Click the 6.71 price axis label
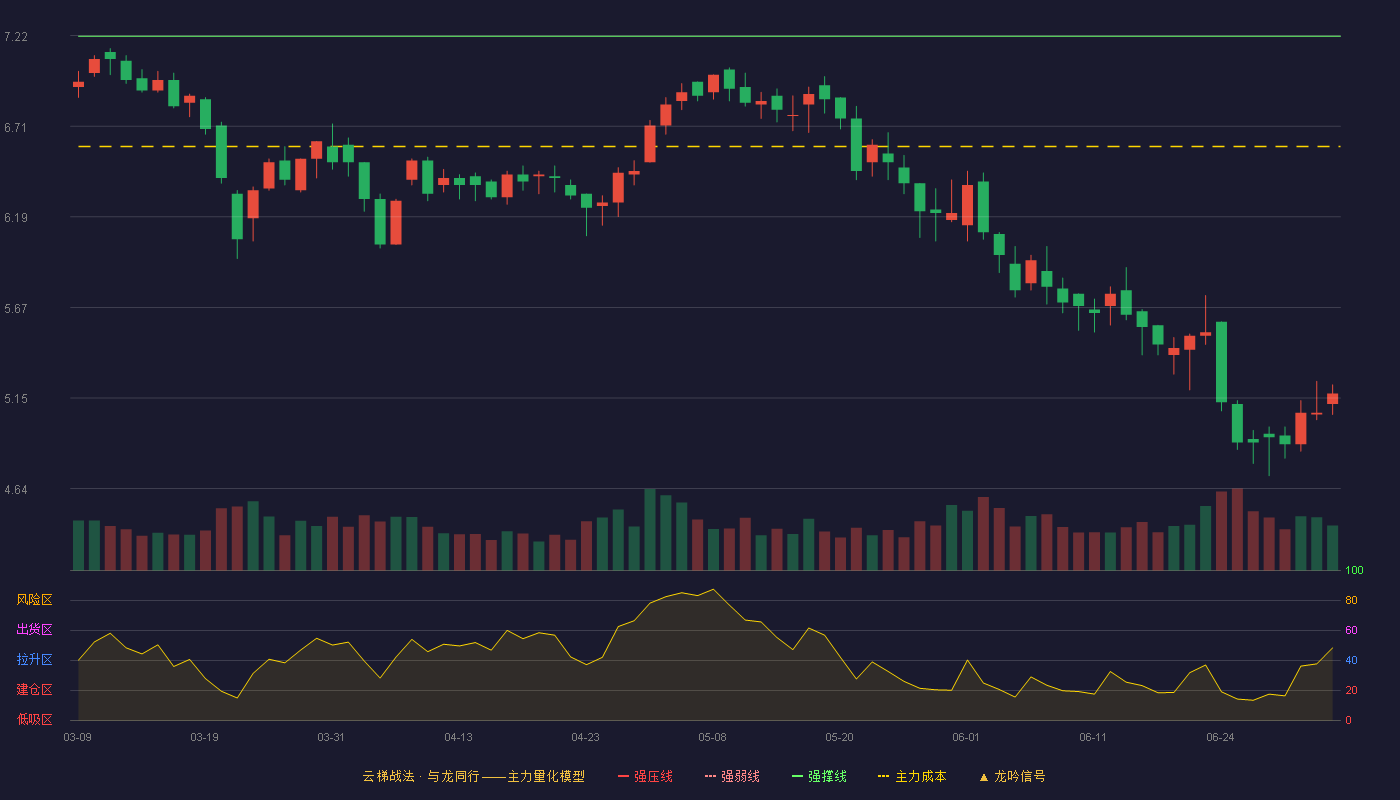 tap(16, 127)
